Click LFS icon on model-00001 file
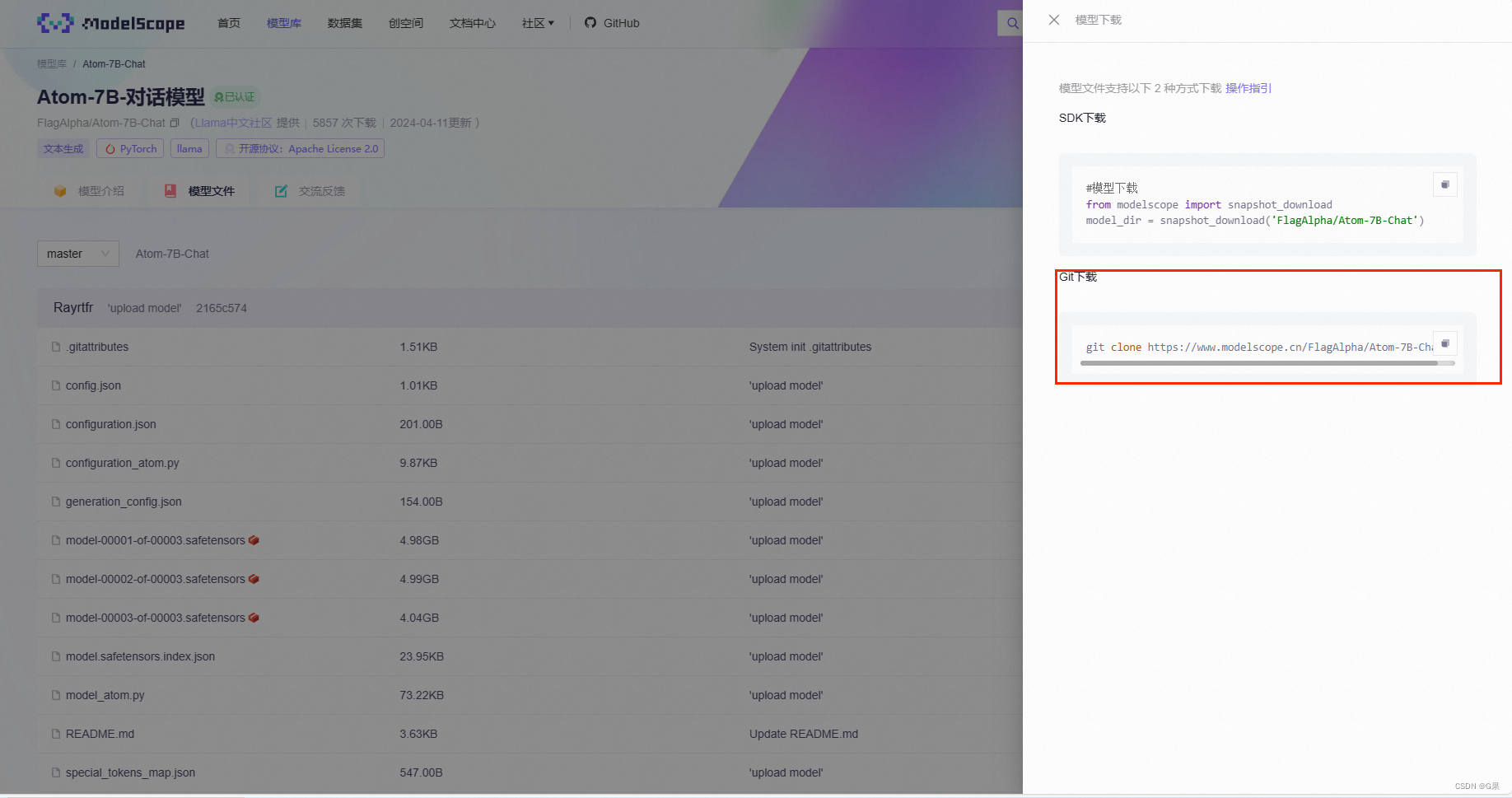Image resolution: width=1512 pixels, height=798 pixels. click(254, 540)
